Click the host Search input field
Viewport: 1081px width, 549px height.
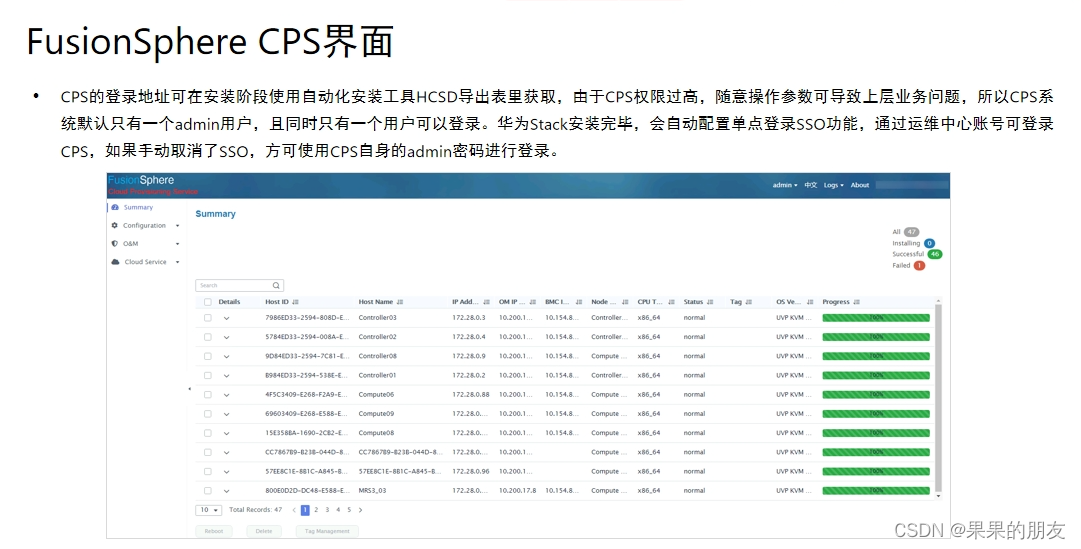click(x=239, y=286)
